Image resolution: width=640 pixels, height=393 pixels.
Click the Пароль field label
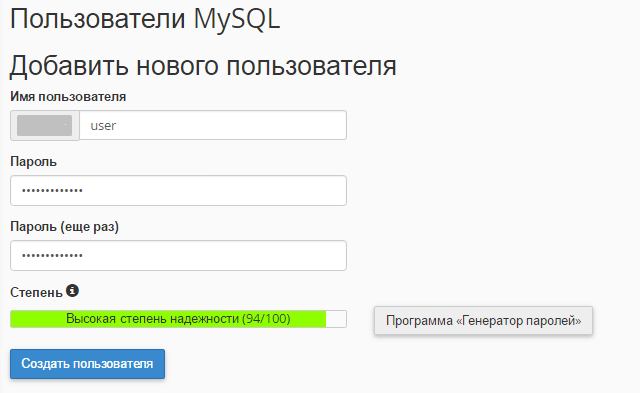[x=33, y=162]
